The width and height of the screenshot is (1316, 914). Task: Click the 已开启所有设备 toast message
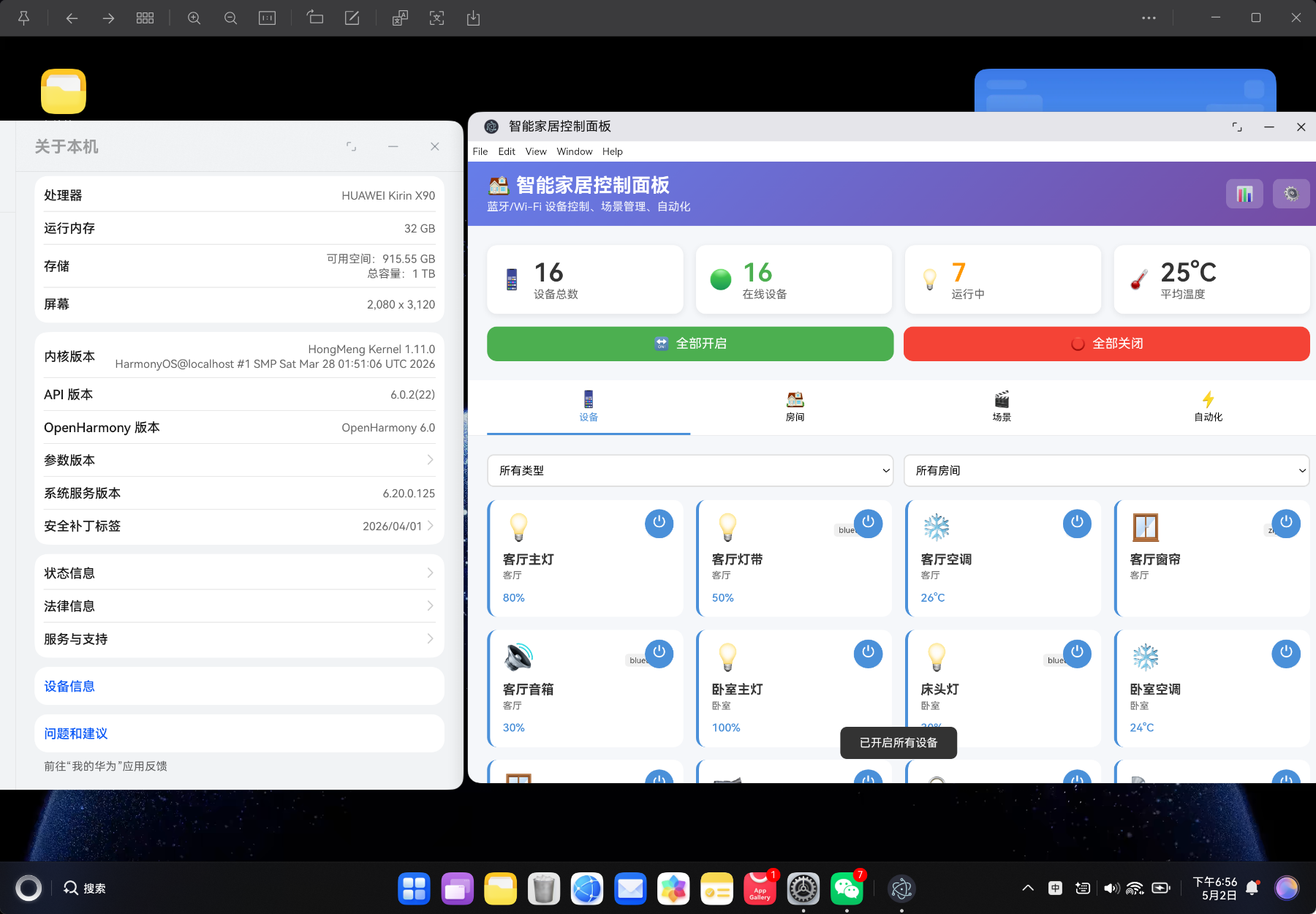[899, 743]
